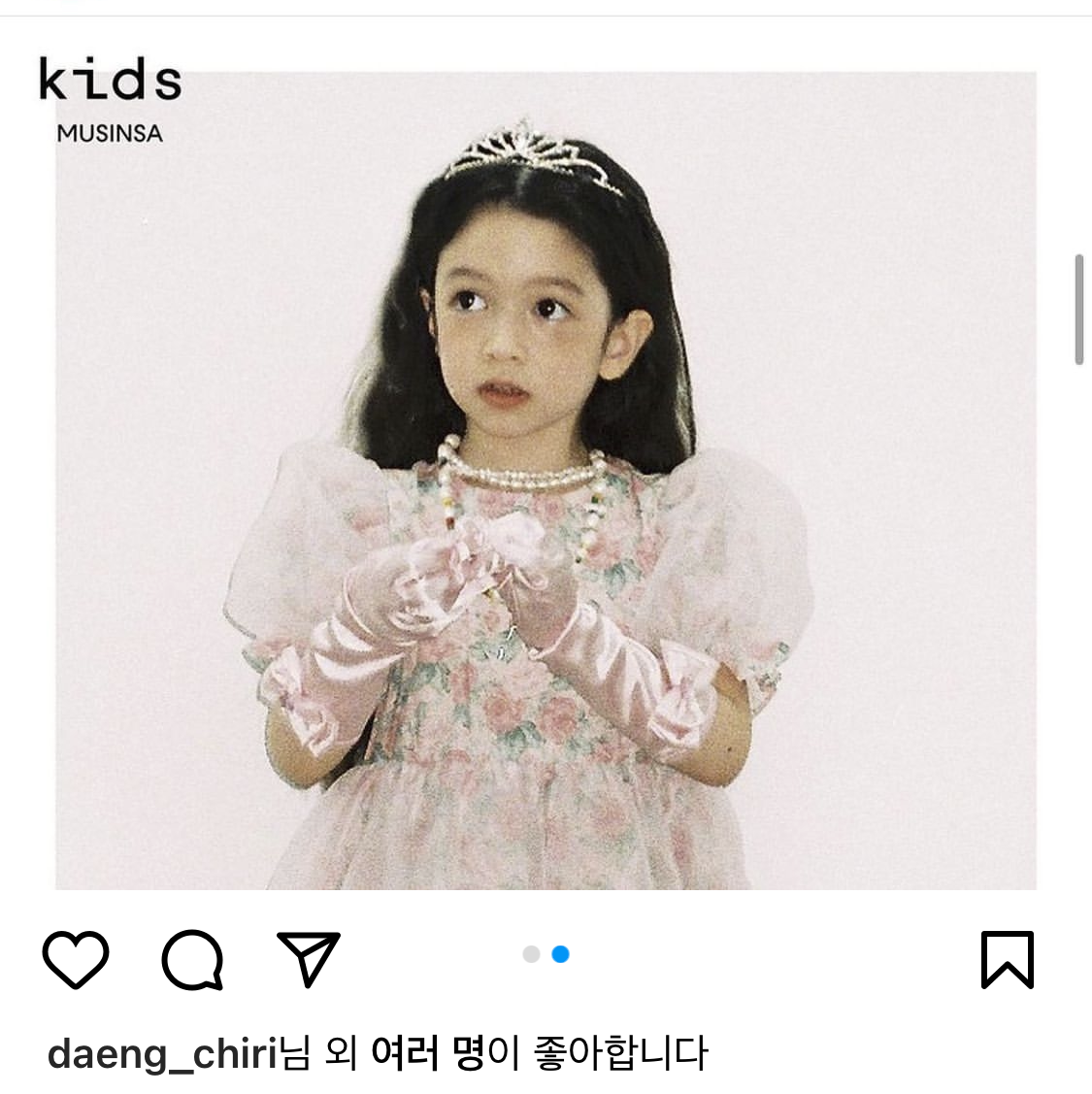Click the empty pink background of the photo
This screenshot has width=1092, height=1094.
[908, 348]
